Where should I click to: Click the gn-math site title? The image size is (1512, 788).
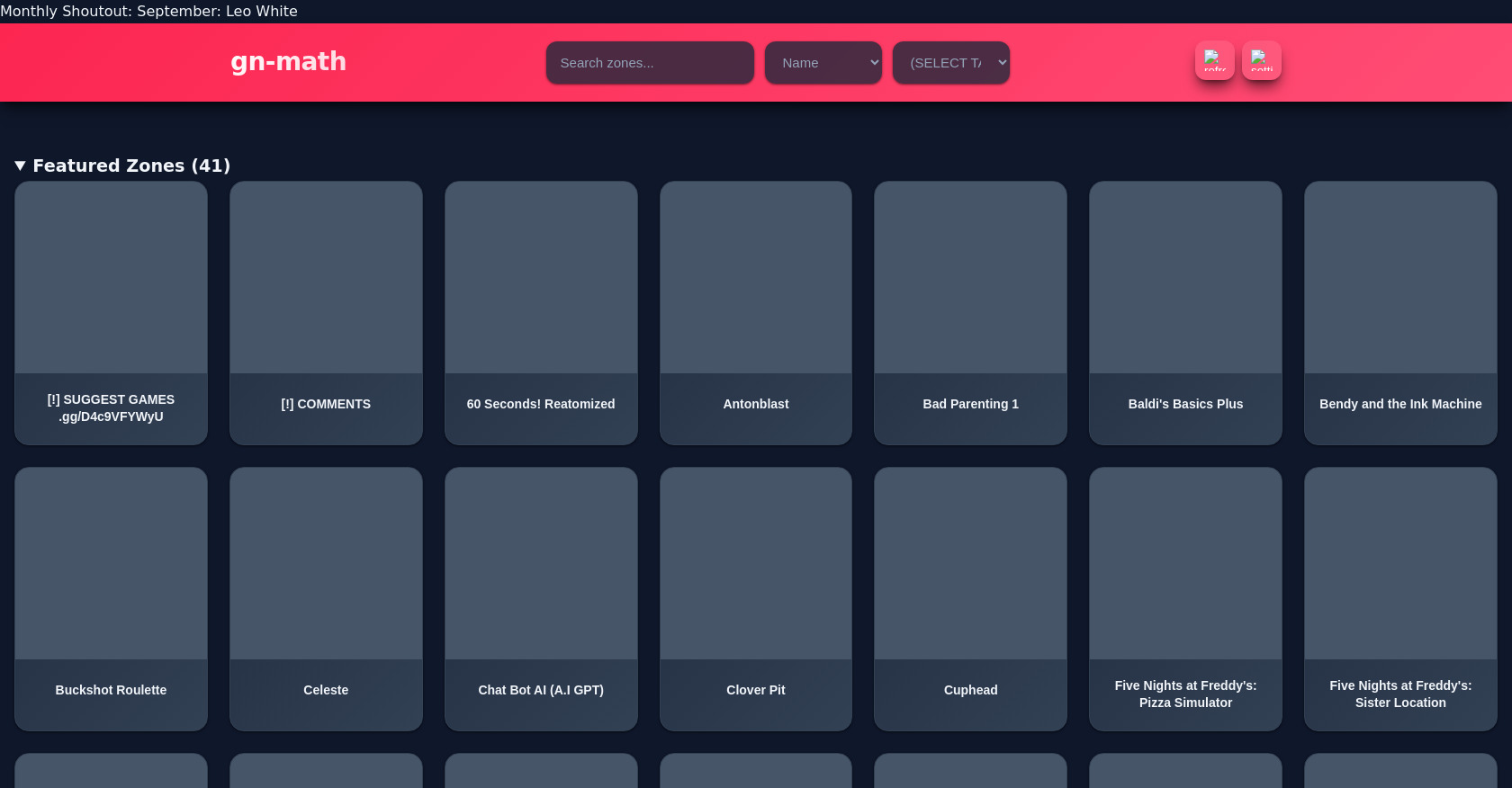coord(288,61)
